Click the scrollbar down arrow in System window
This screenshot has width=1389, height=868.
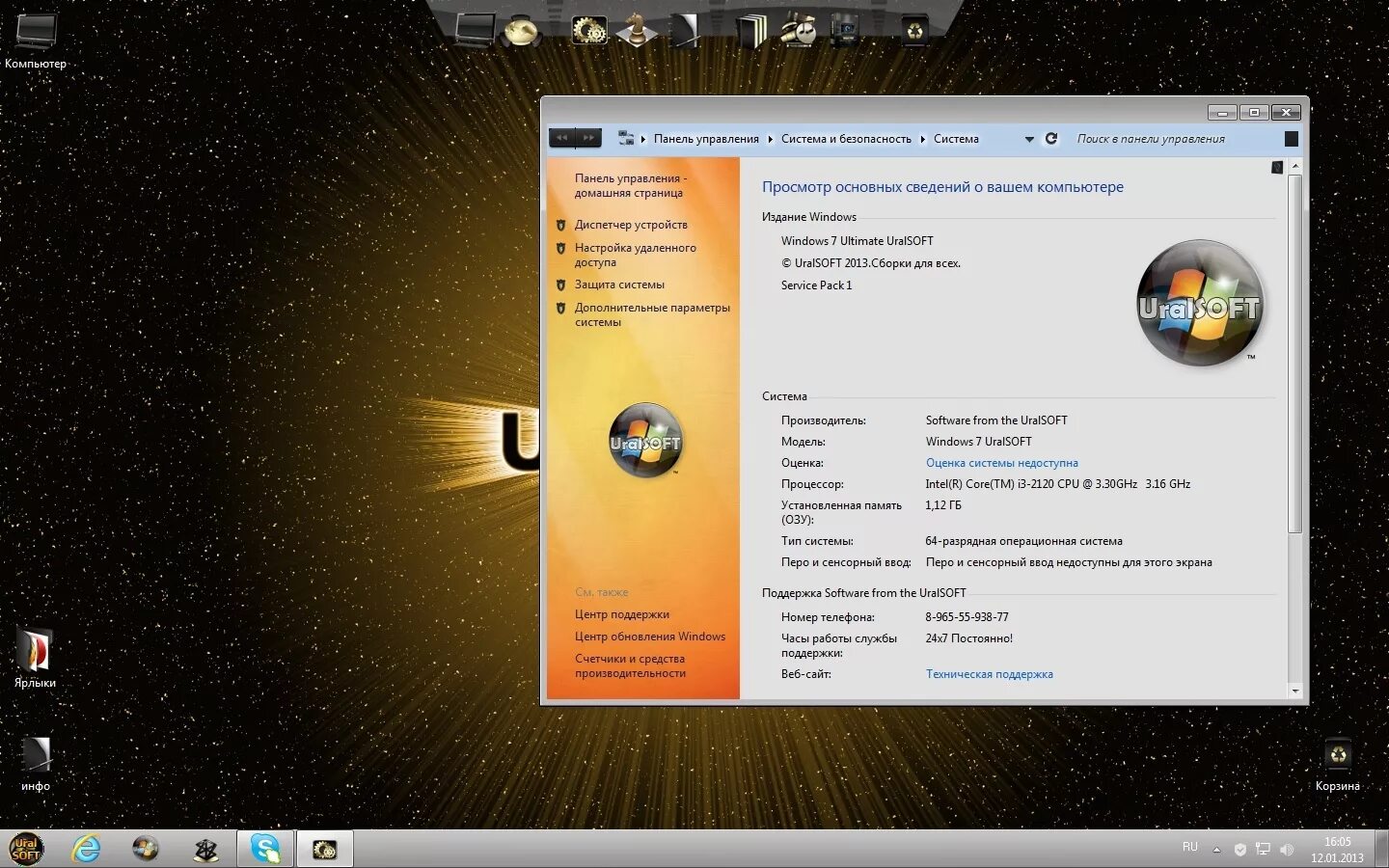pyautogui.click(x=1294, y=691)
